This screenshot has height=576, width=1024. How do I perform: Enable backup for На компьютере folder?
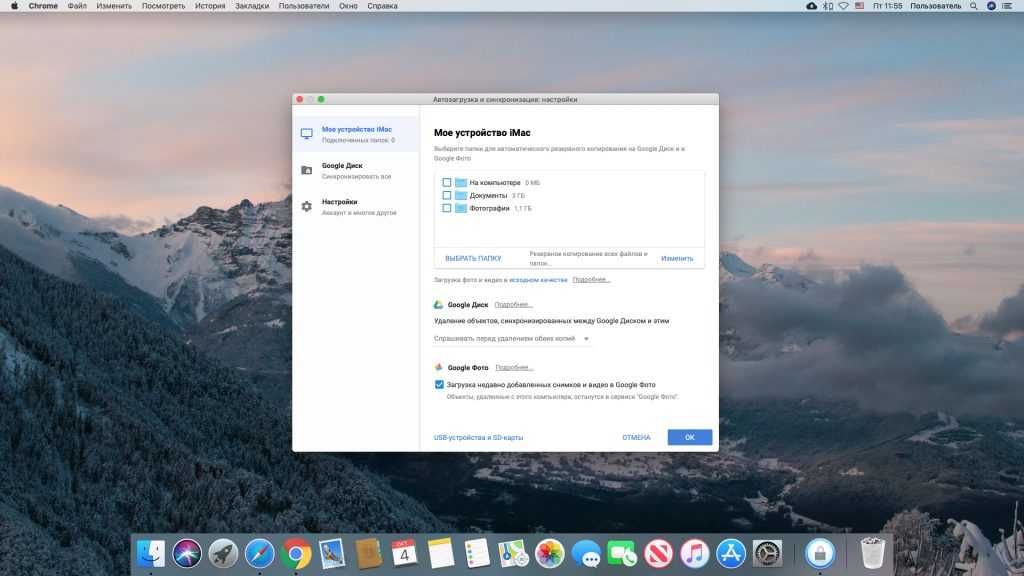(x=447, y=183)
